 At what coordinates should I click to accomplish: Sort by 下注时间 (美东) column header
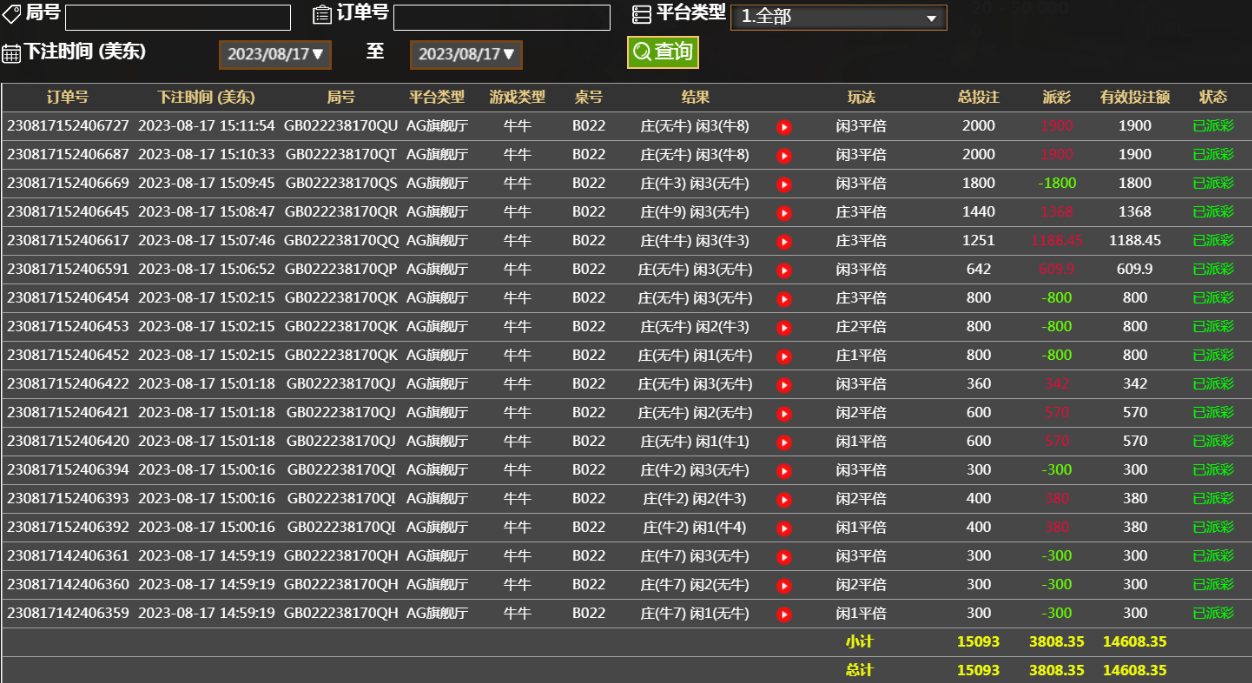pyautogui.click(x=206, y=97)
